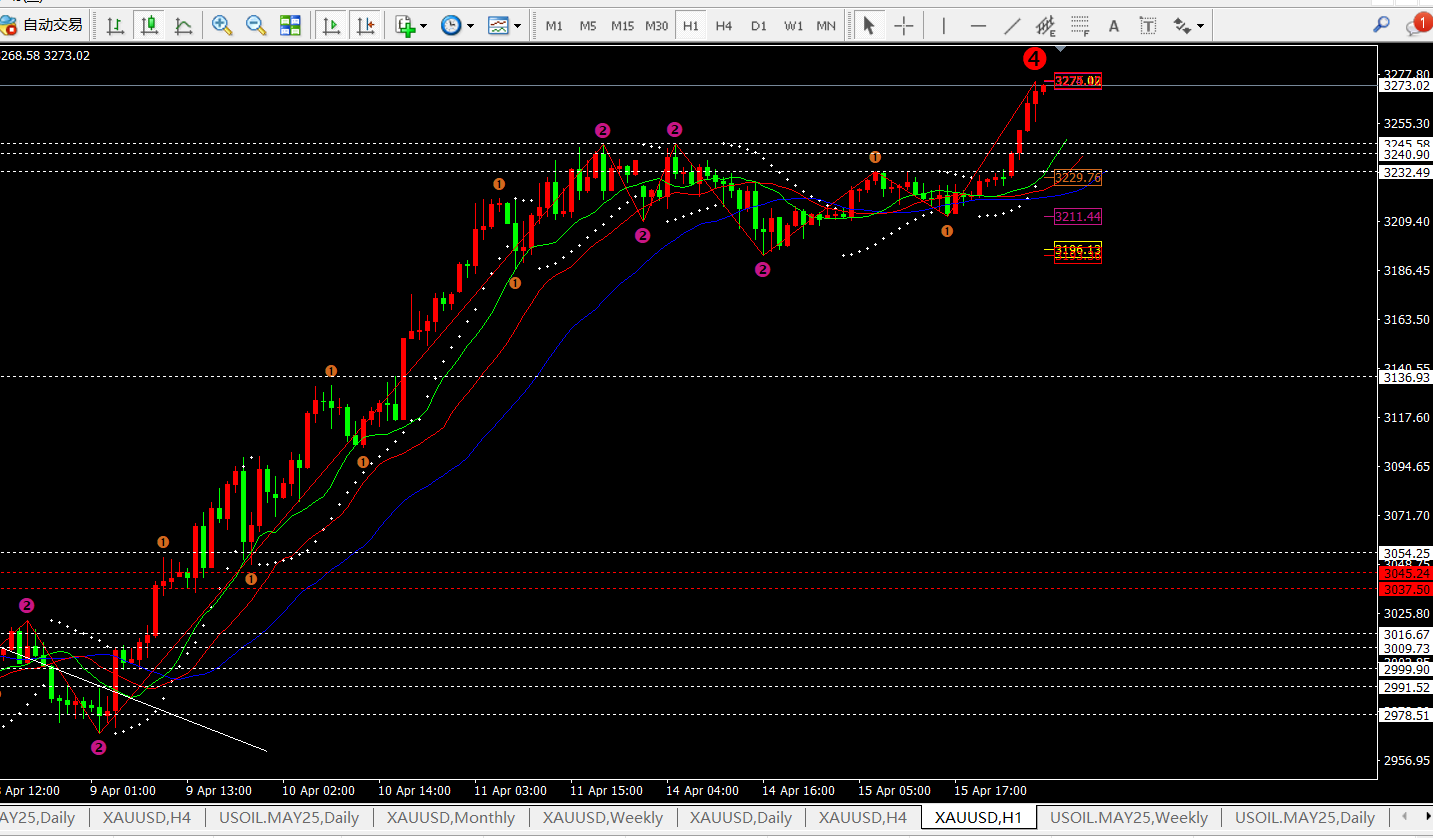Click the red 3045.24 price level label
This screenshot has width=1433, height=838.
point(1405,573)
